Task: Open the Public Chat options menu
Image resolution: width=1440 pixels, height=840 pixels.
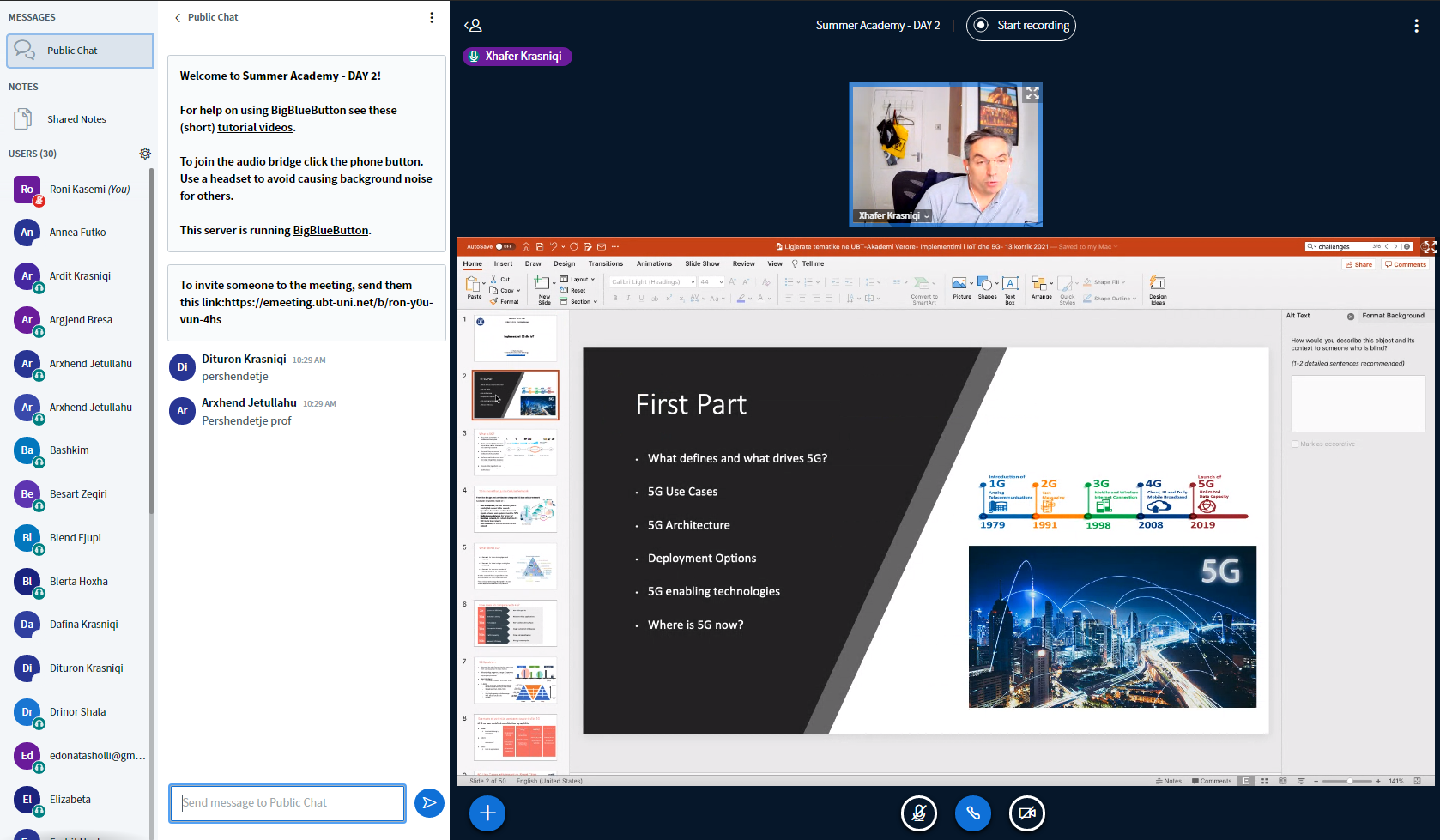Action: pyautogui.click(x=432, y=17)
